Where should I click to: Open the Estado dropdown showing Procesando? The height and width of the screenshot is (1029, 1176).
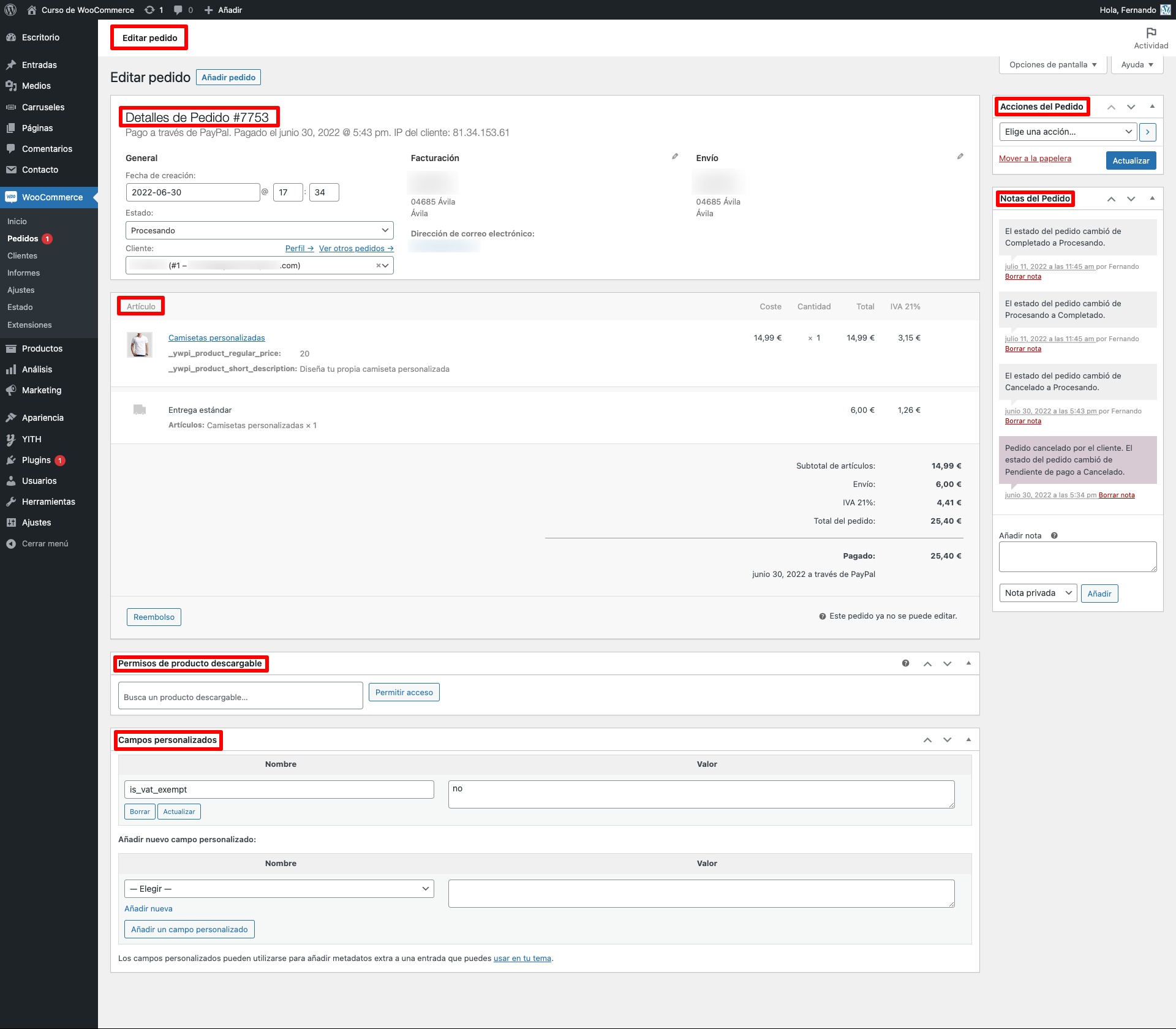click(x=258, y=230)
